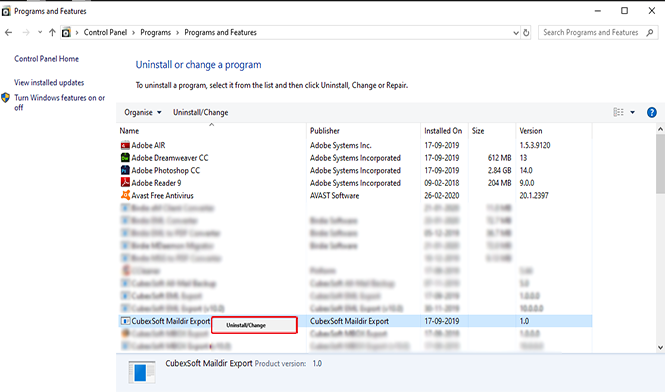Maximize the Programs and Features window
This screenshot has height=392, width=665.
(624, 11)
